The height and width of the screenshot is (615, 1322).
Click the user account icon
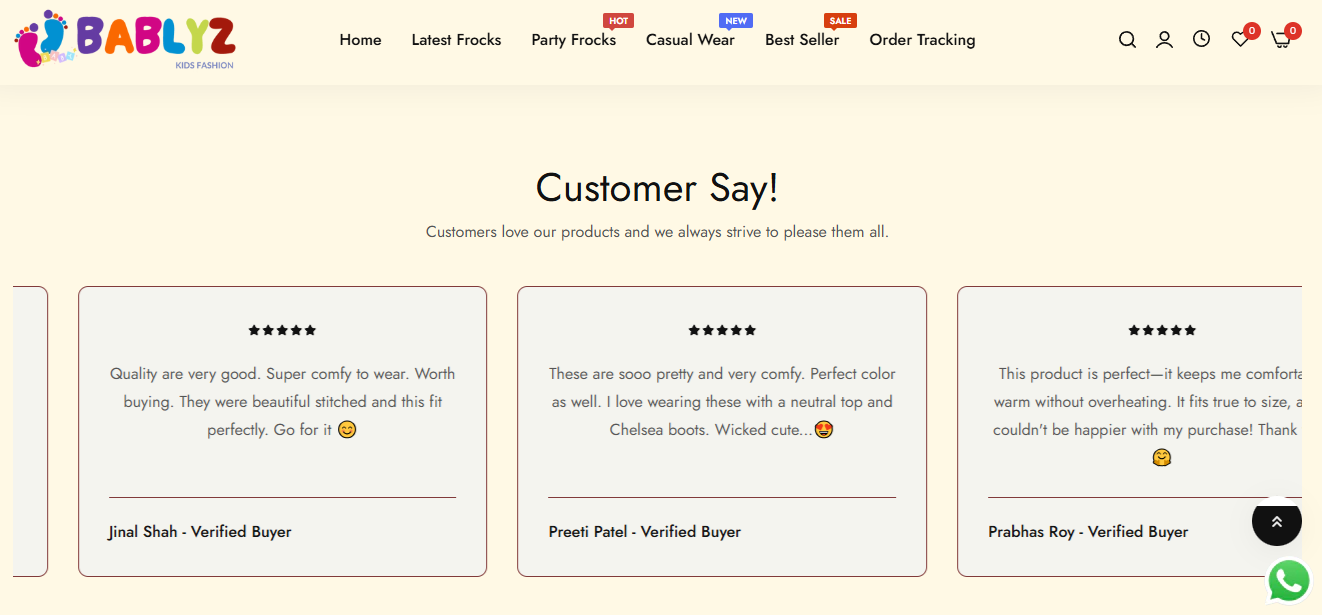click(1164, 40)
